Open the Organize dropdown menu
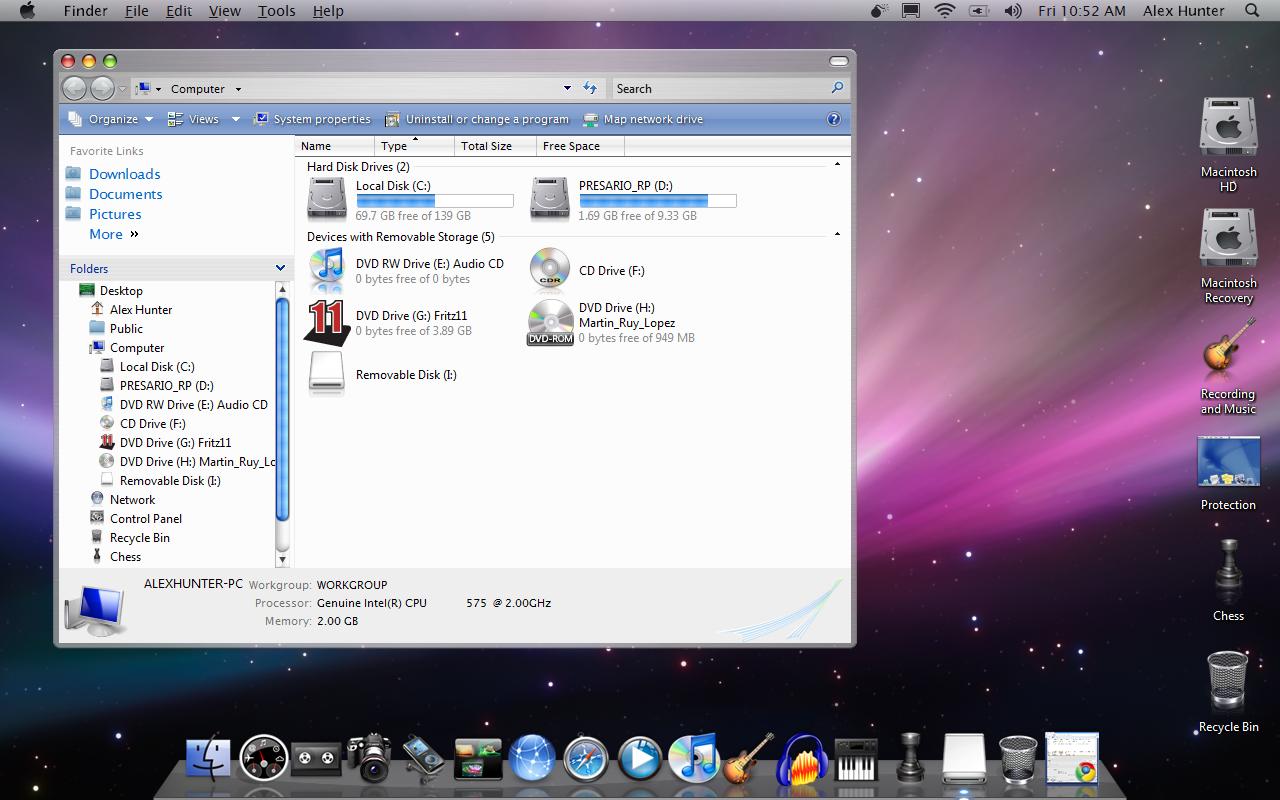1280x800 pixels. click(111, 119)
